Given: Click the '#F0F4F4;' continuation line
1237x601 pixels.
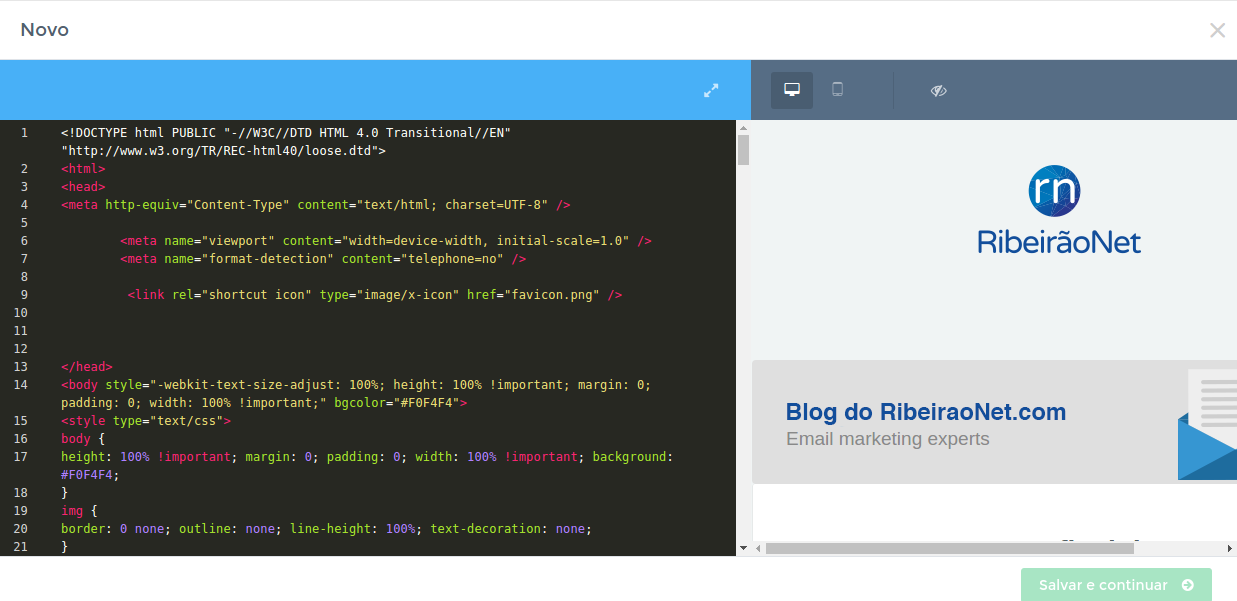Looking at the screenshot, I should pyautogui.click(x=90, y=474).
